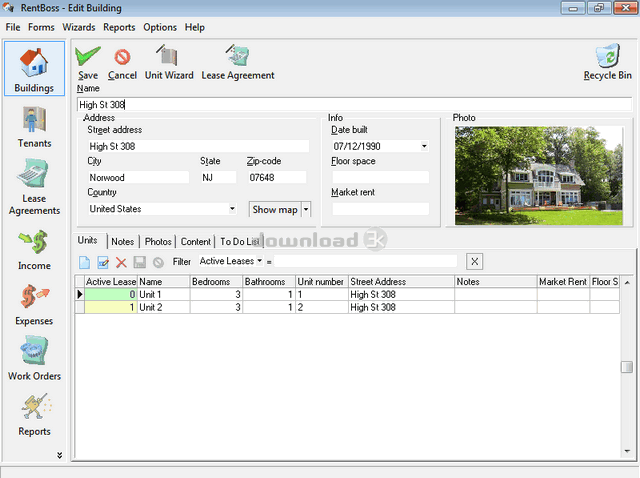Open the Recycle Bin

coord(607,58)
